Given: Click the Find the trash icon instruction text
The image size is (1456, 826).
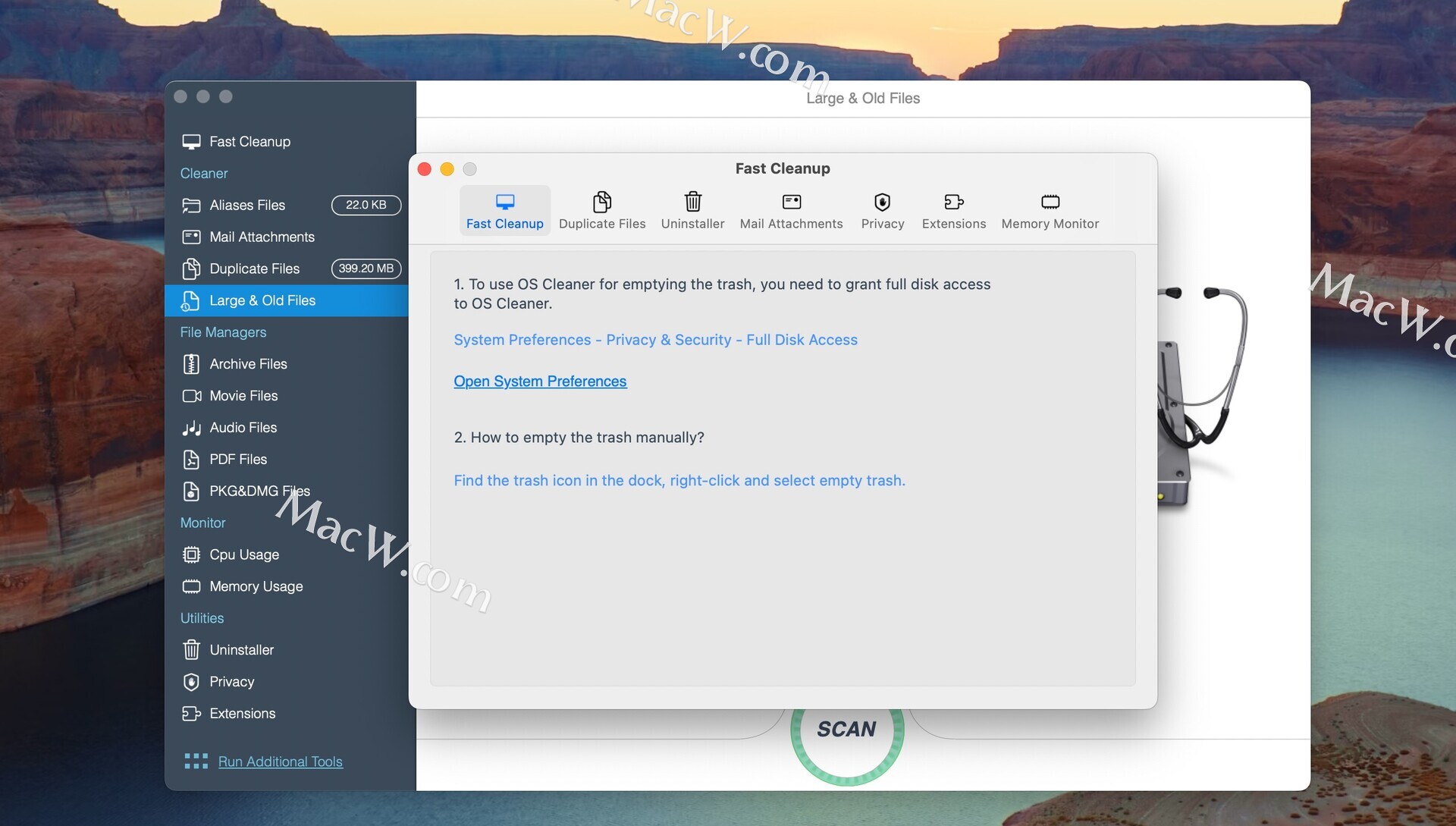Looking at the screenshot, I should [679, 481].
